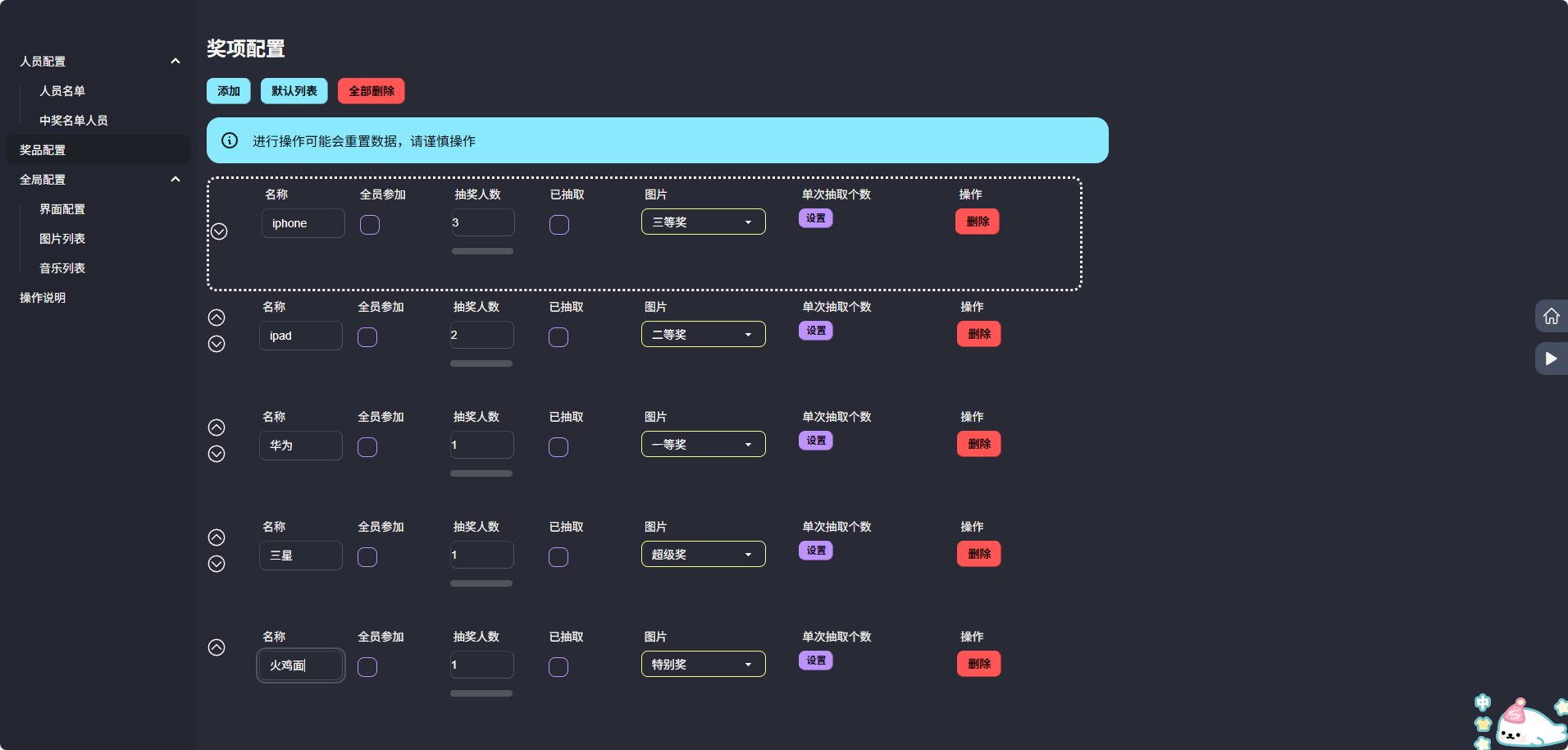1568x750 pixels.
Task: Click the 三星 name input field
Action: pyautogui.click(x=301, y=556)
